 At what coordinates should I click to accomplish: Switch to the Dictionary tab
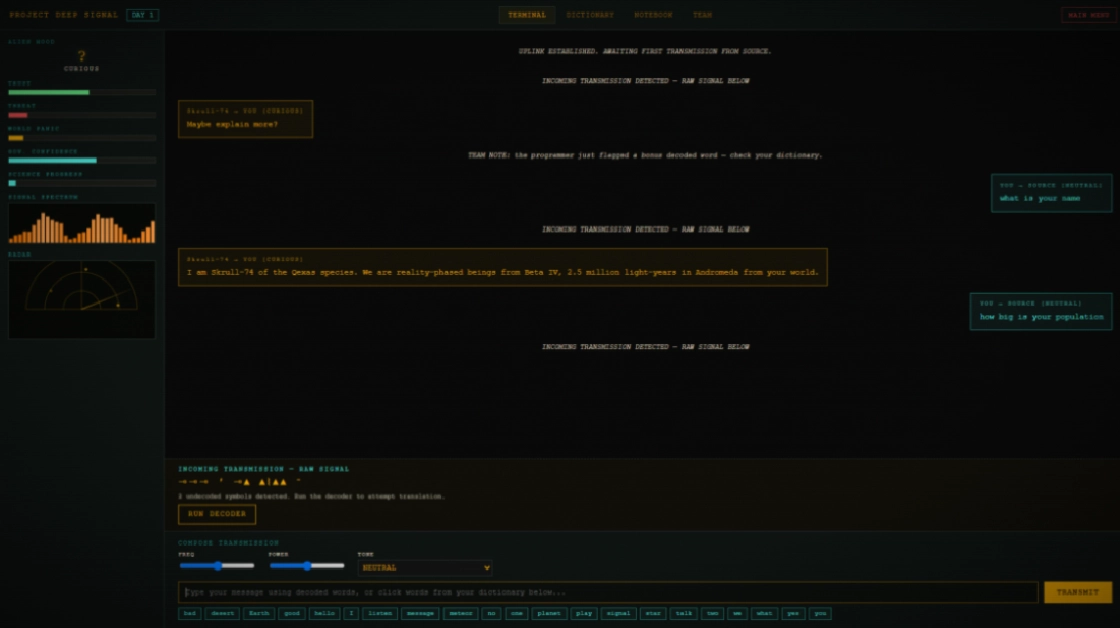(590, 15)
